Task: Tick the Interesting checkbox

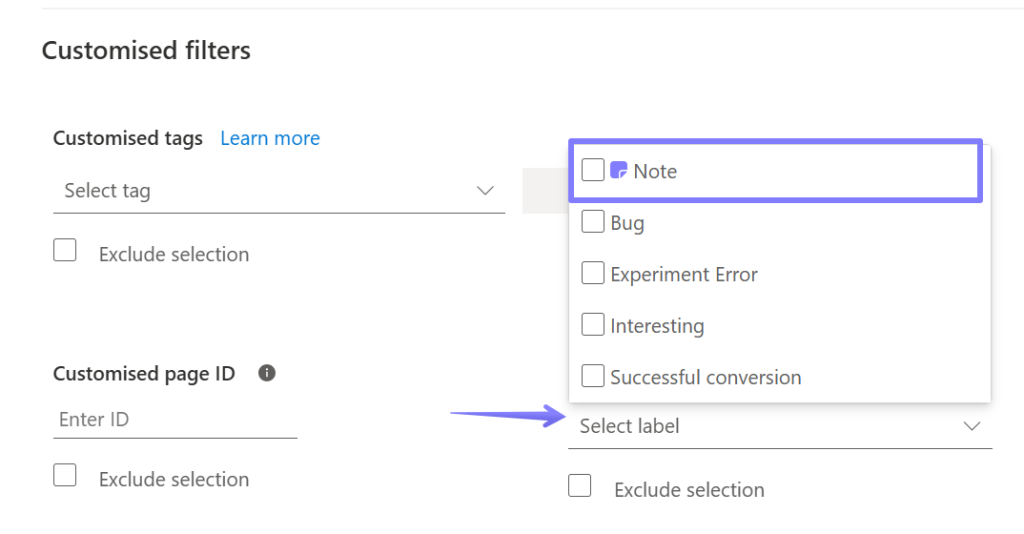Action: (593, 325)
